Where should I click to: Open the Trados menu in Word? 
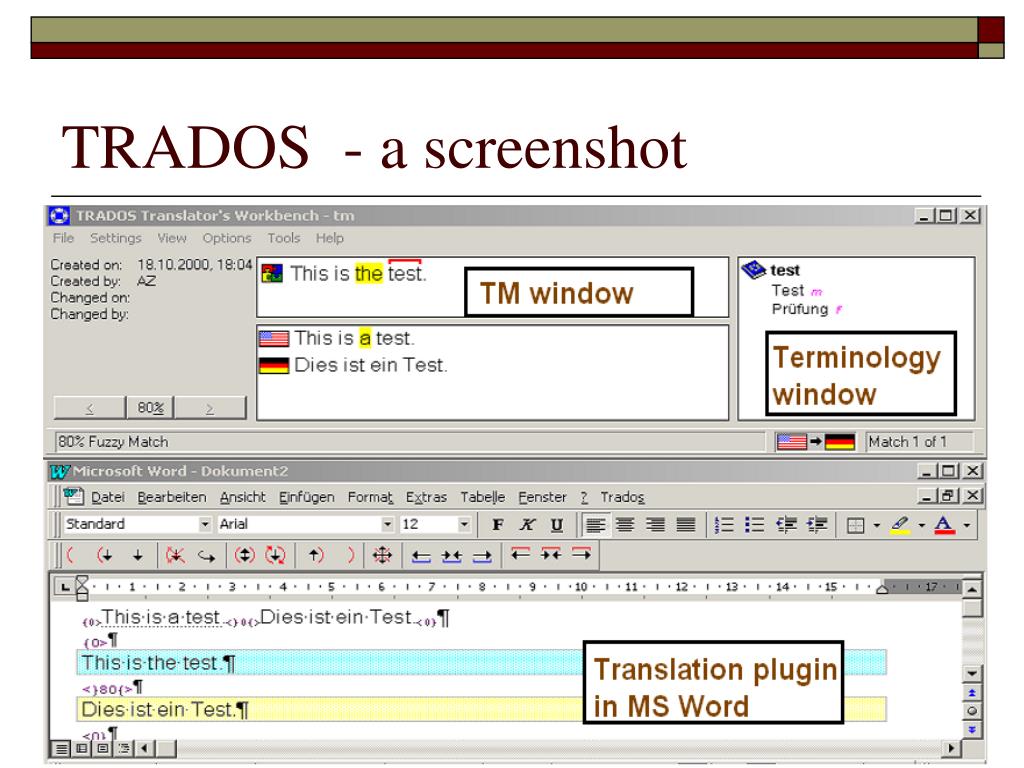[622, 498]
